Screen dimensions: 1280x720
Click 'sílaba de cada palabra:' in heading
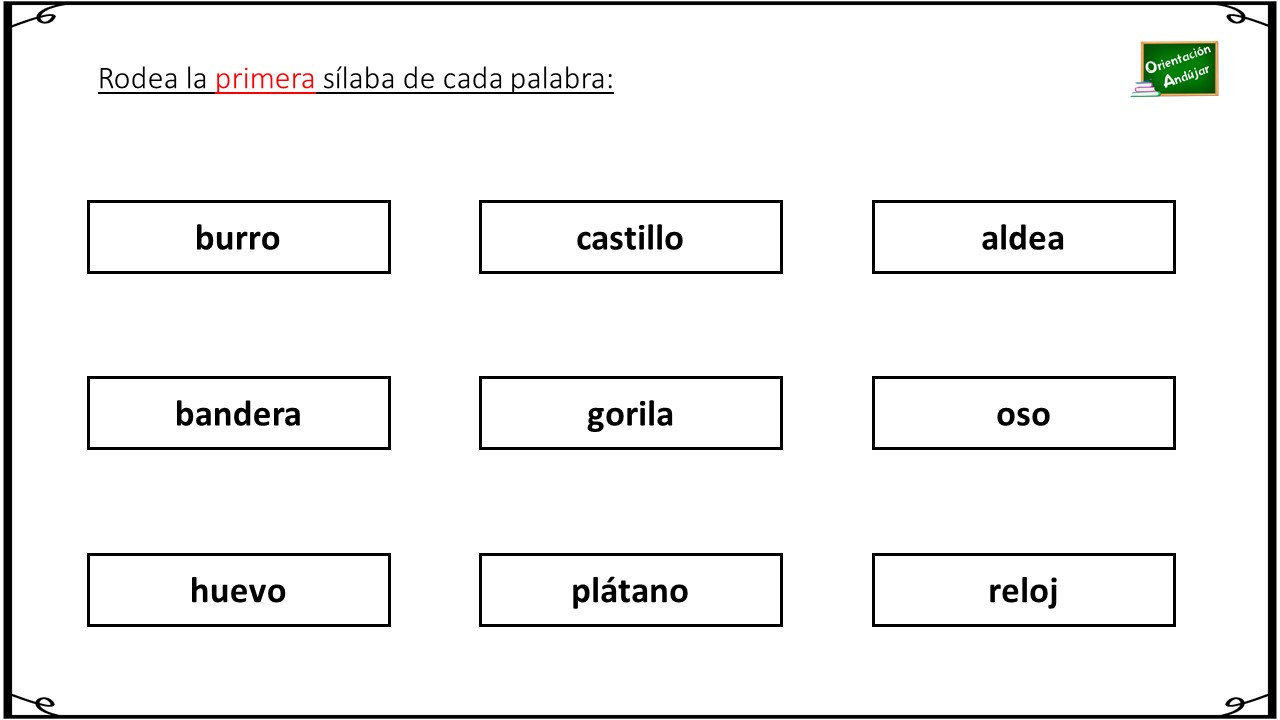pyautogui.click(x=468, y=80)
